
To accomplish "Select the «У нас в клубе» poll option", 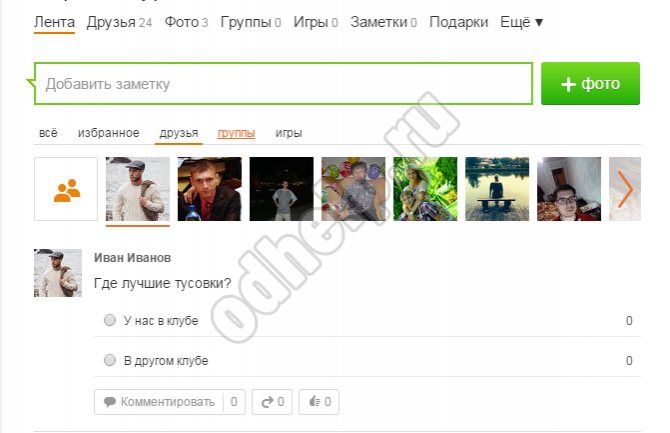I will [x=110, y=320].
